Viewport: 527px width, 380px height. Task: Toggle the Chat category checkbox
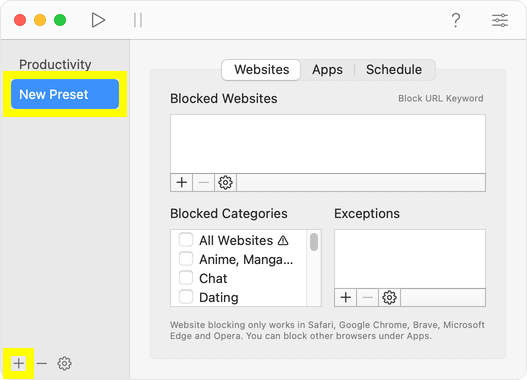pyautogui.click(x=186, y=278)
